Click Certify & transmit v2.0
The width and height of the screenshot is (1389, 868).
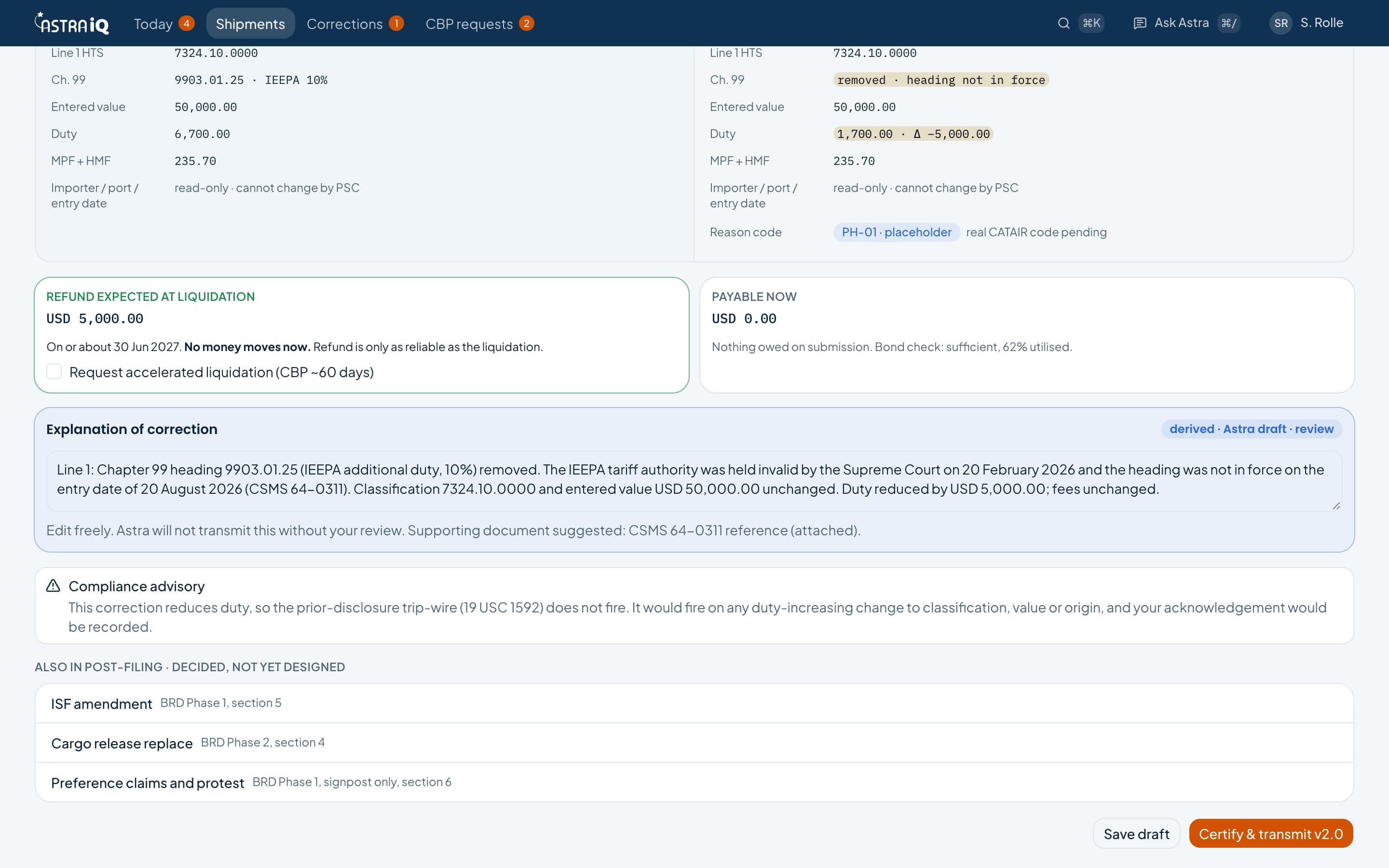[x=1271, y=834]
